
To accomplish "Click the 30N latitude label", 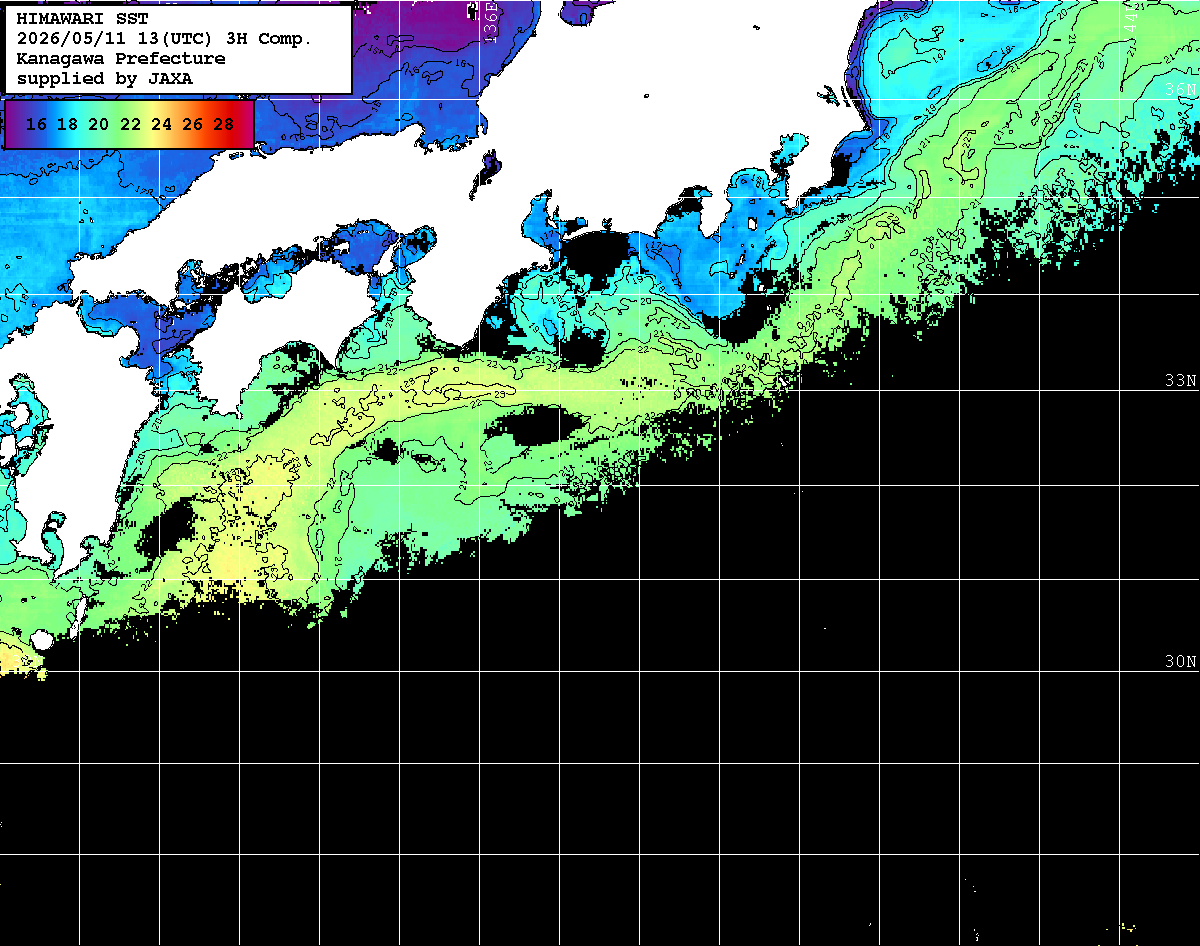I will coord(1181,662).
